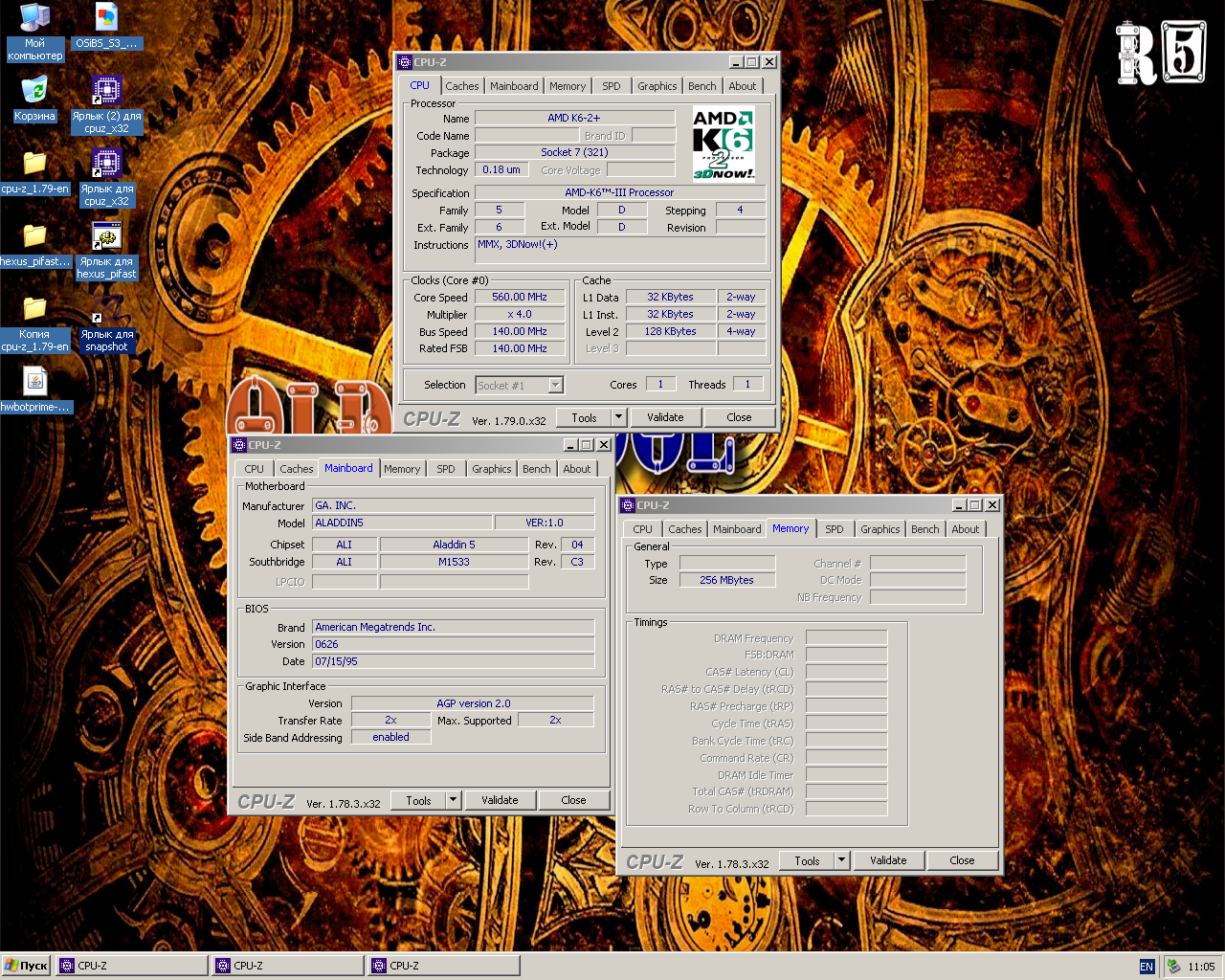
Task: Open the Пуск Start menu
Action: pos(26,966)
